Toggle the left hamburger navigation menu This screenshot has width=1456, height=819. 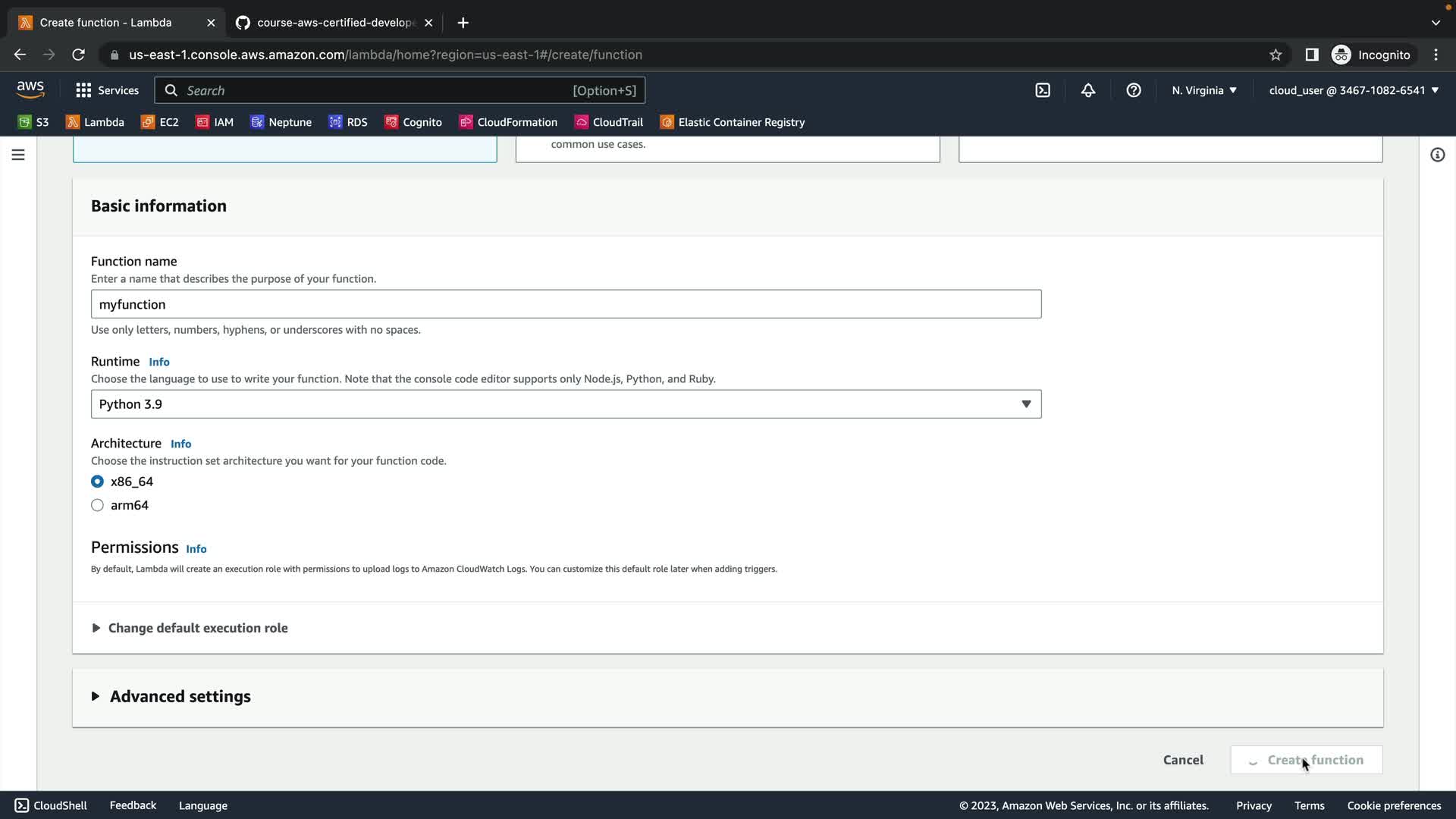tap(18, 155)
